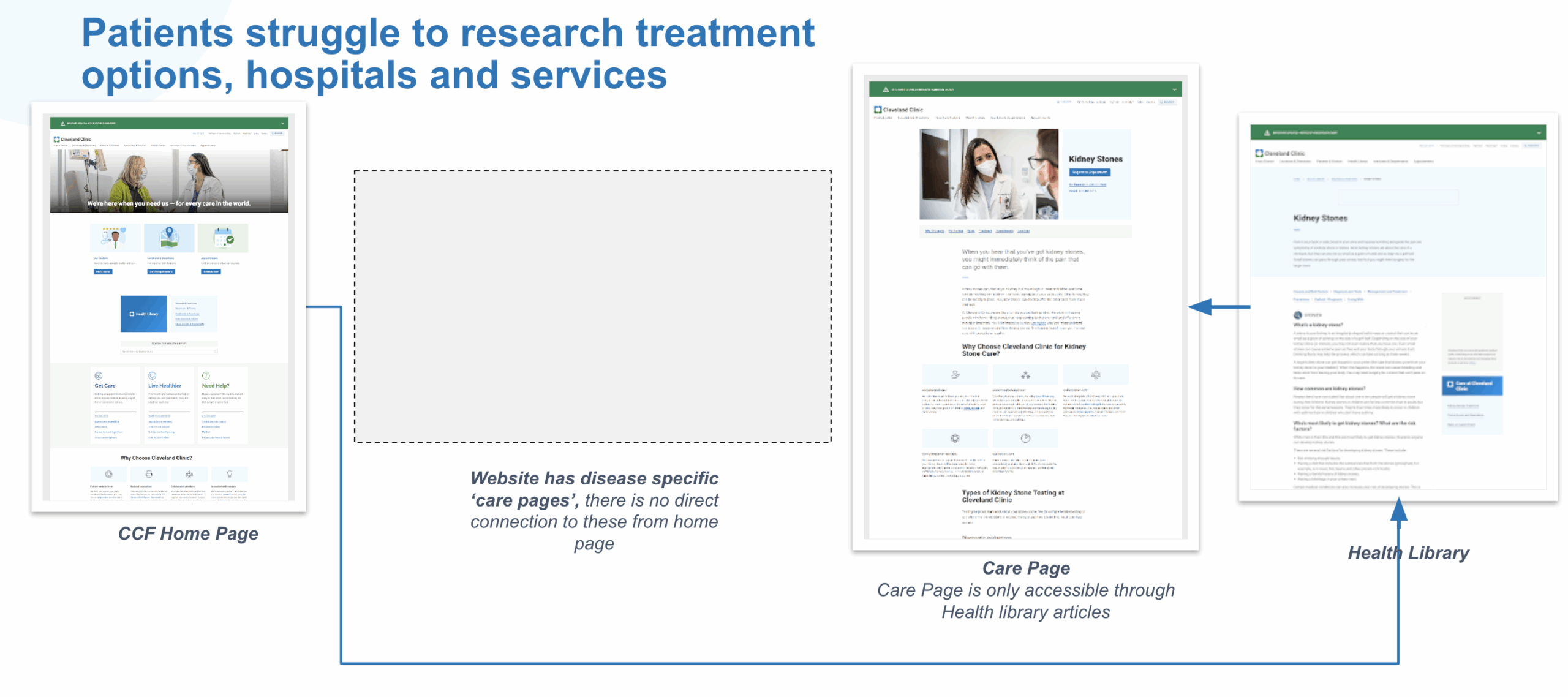
Task: Expand the green alert banner on Care Page
Action: [x=1175, y=89]
